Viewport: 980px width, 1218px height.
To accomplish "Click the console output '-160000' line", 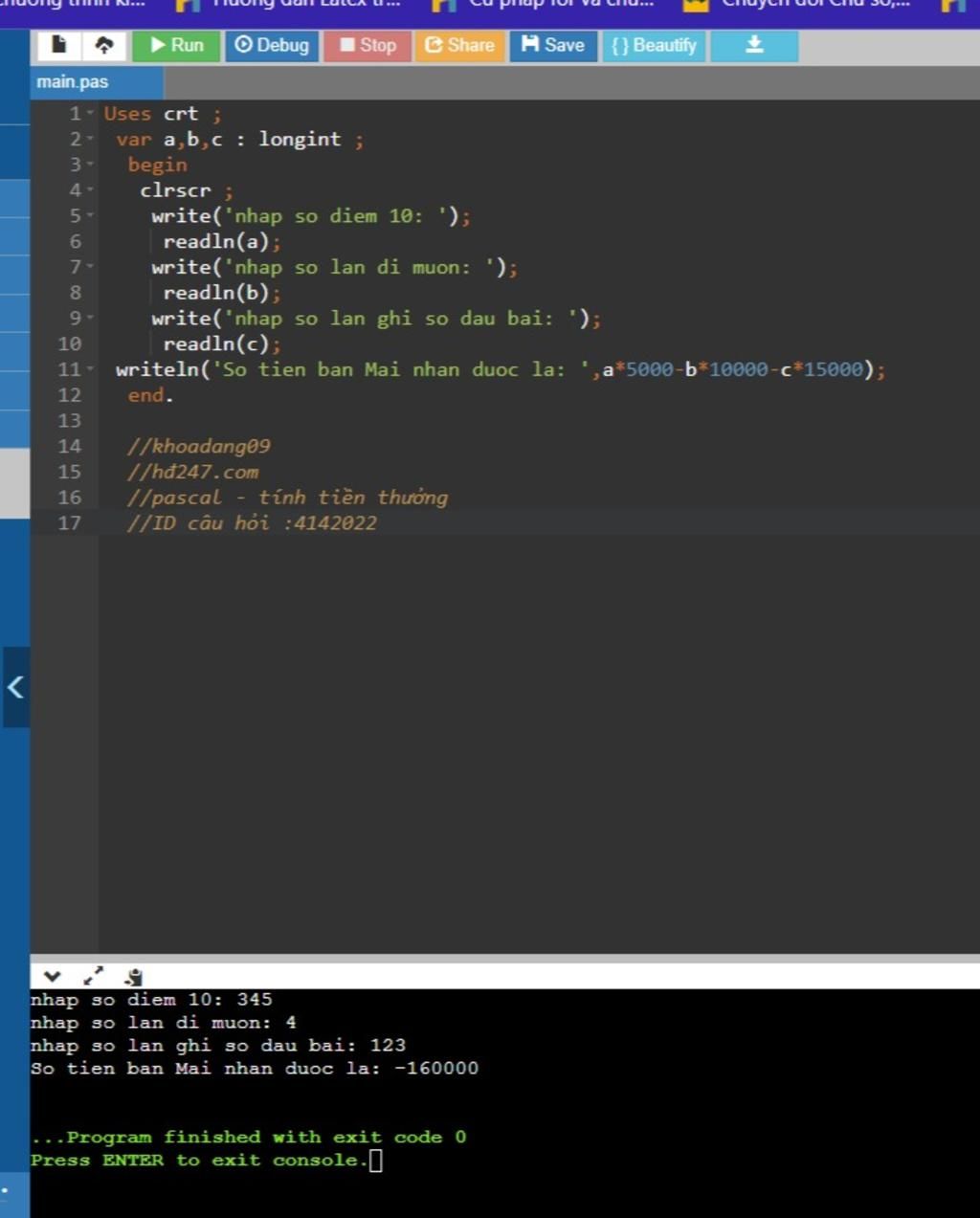I will click(x=255, y=1069).
